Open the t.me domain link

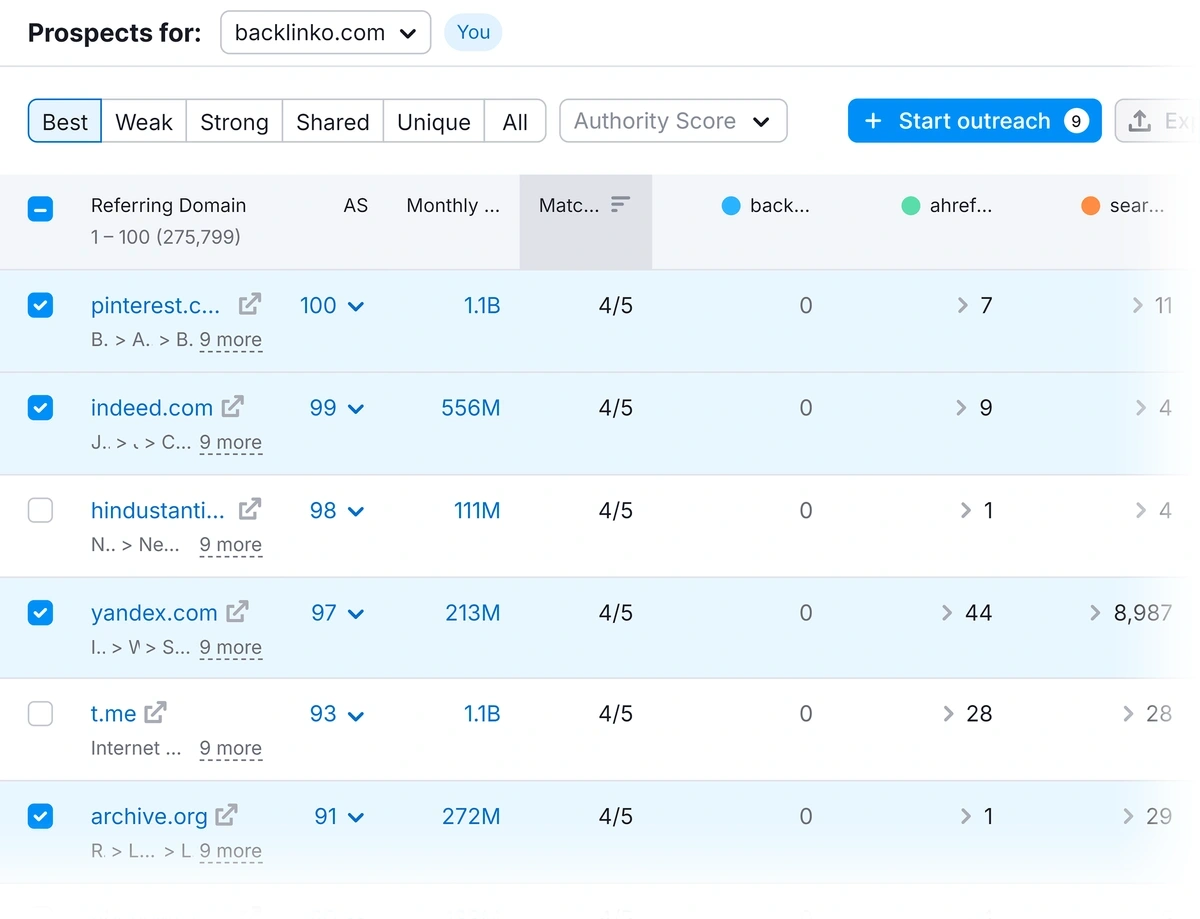click(x=113, y=714)
